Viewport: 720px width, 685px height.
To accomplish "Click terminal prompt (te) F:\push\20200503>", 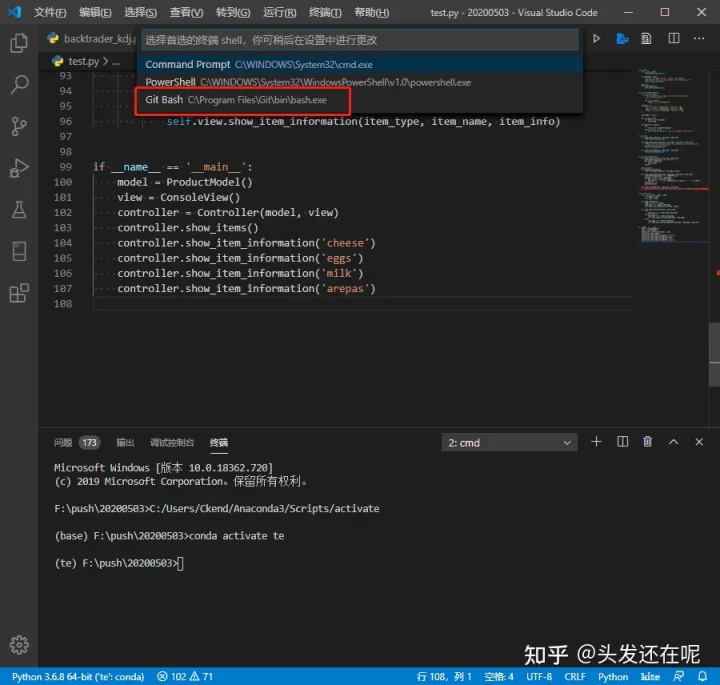I will [116, 563].
